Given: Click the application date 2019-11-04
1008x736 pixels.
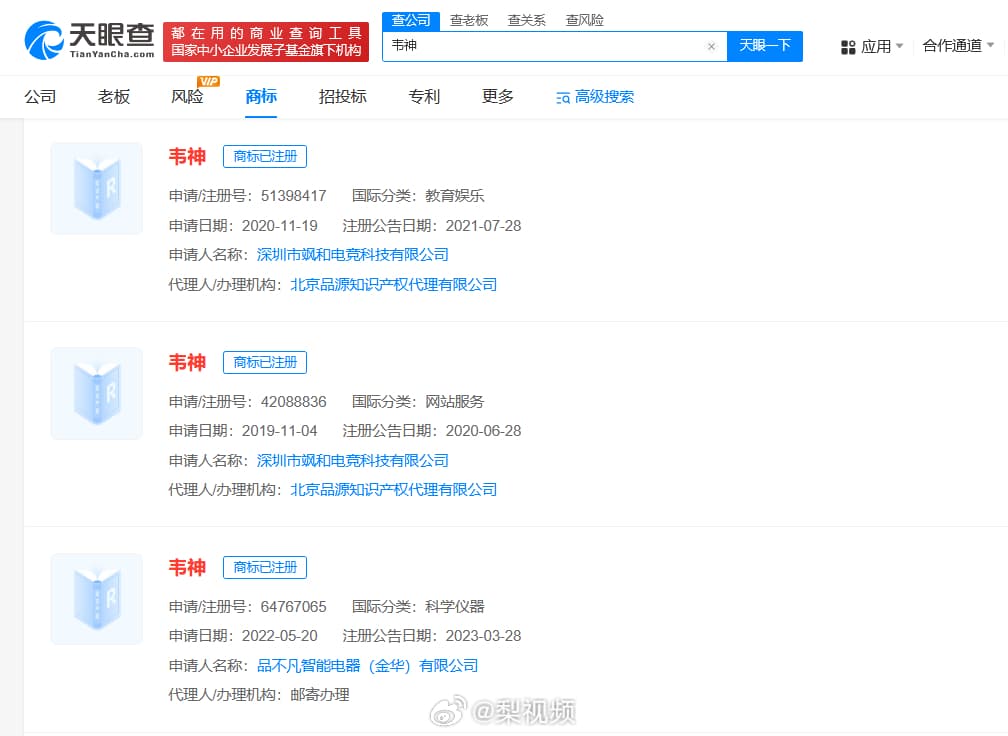Looking at the screenshot, I should [280, 431].
